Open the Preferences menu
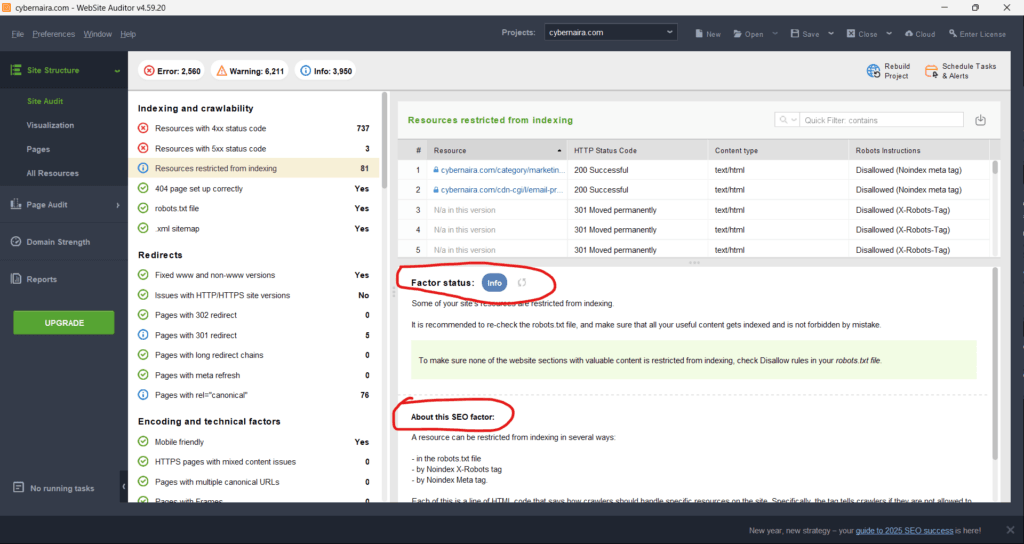Screen dimensions: 1024x544 [54, 34]
